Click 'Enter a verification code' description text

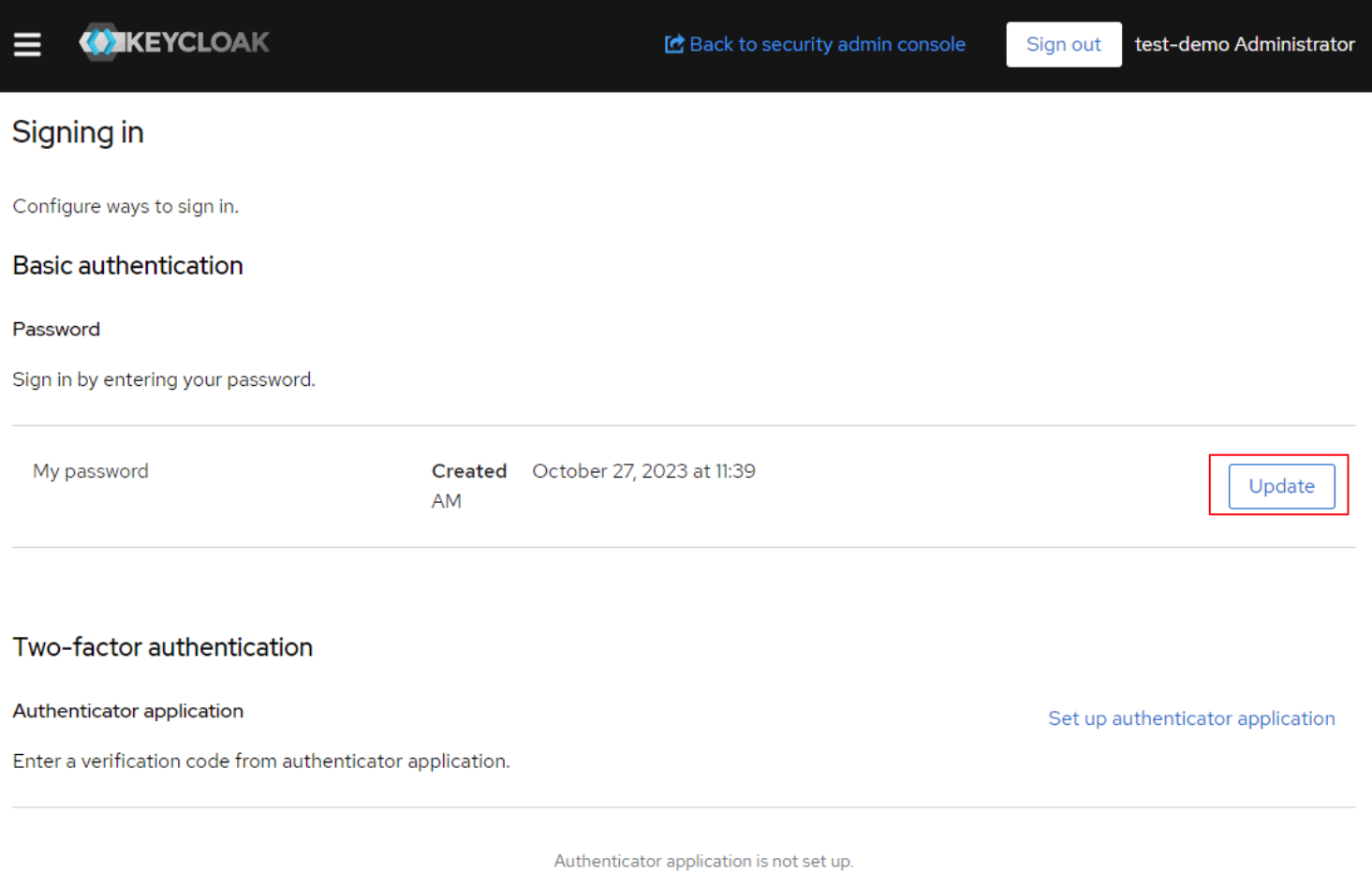click(261, 761)
